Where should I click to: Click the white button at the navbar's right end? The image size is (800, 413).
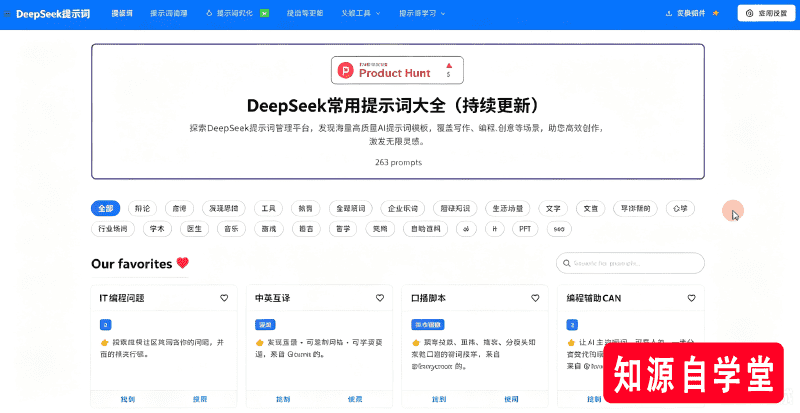pos(766,13)
